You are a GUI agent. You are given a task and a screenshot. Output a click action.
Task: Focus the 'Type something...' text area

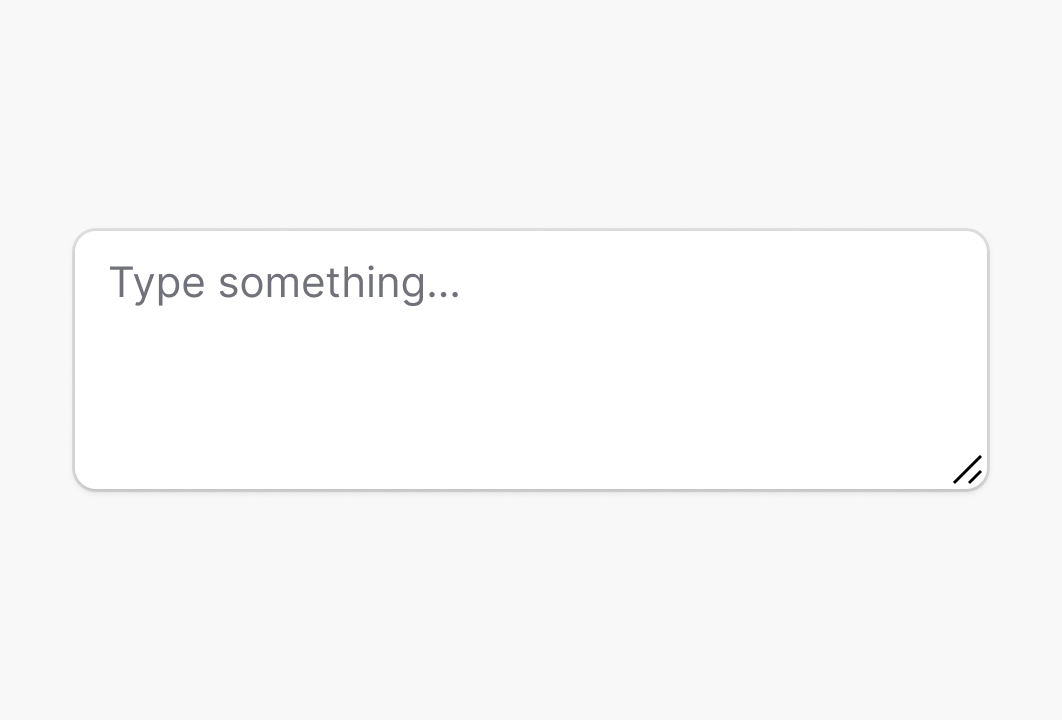(x=530, y=360)
